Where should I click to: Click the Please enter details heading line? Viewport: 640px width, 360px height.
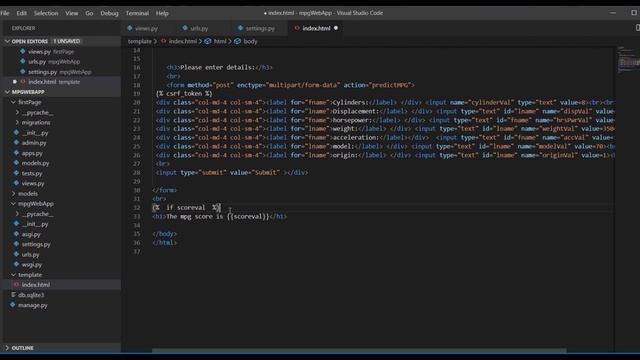[x=219, y=67]
